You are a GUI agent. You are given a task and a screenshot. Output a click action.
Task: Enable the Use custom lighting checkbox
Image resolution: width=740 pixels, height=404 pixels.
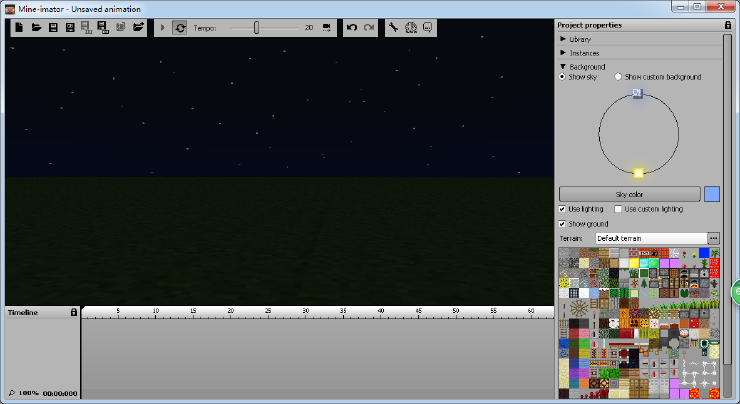click(x=618, y=209)
